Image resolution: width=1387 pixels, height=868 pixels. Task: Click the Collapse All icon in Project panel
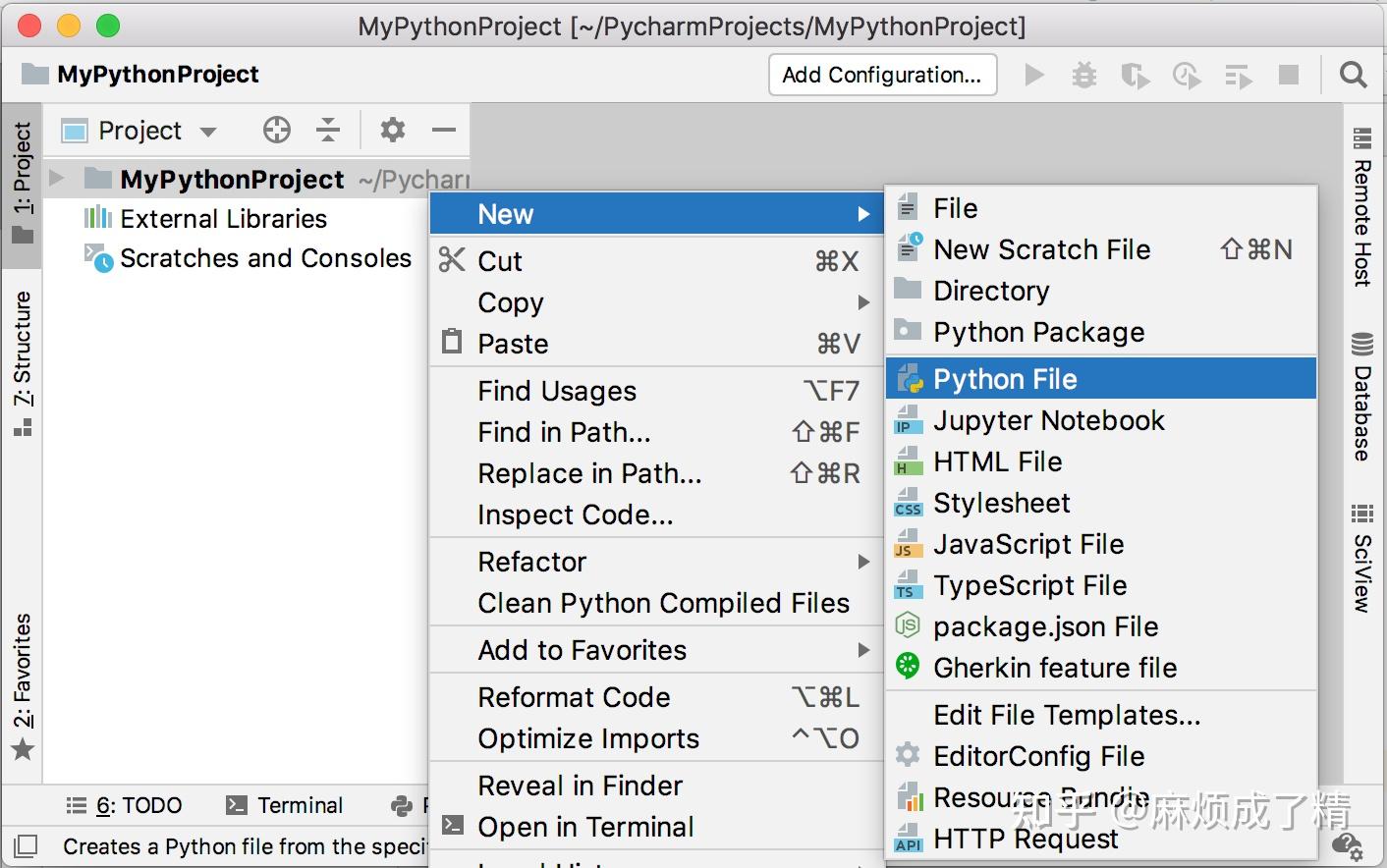[328, 130]
